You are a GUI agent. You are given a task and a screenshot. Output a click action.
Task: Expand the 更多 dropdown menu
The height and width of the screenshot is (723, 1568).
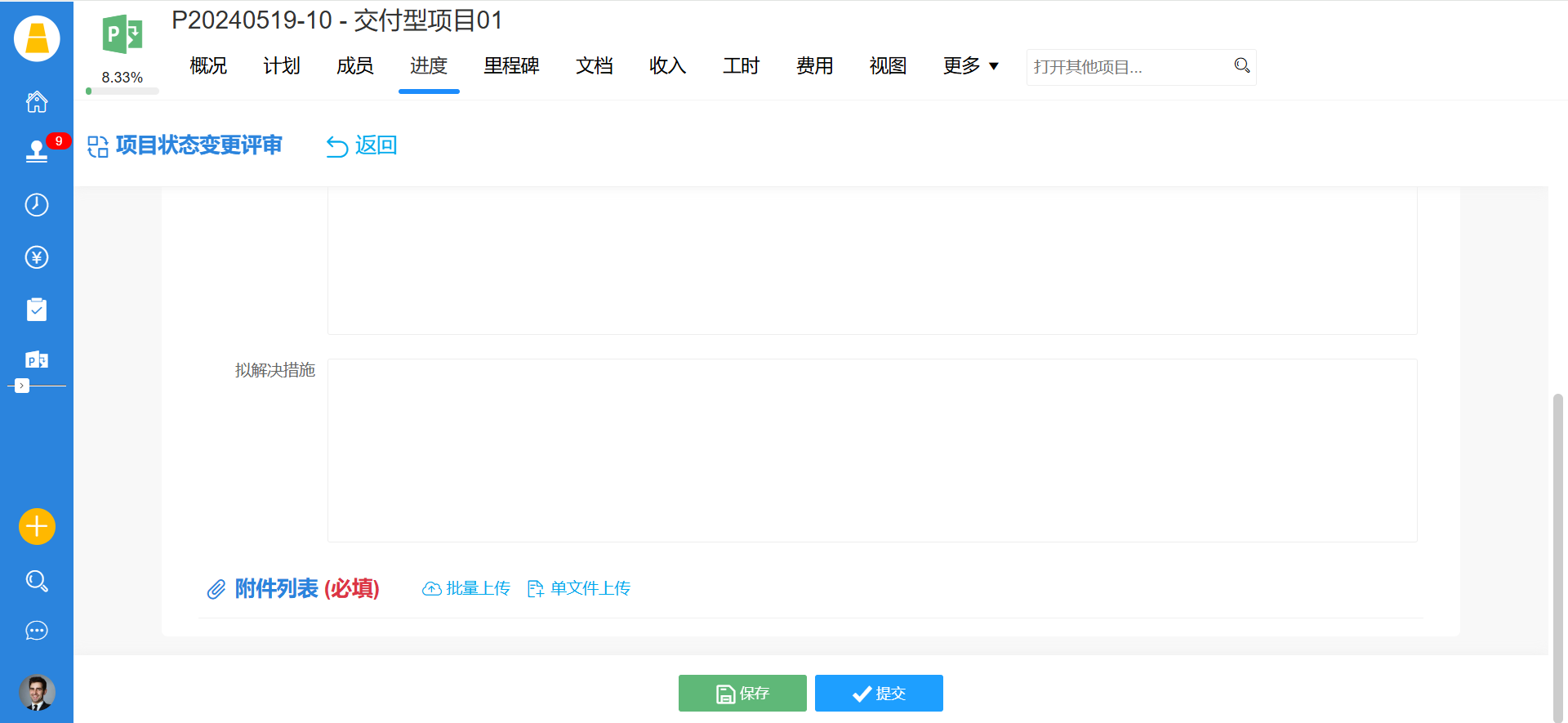(970, 66)
